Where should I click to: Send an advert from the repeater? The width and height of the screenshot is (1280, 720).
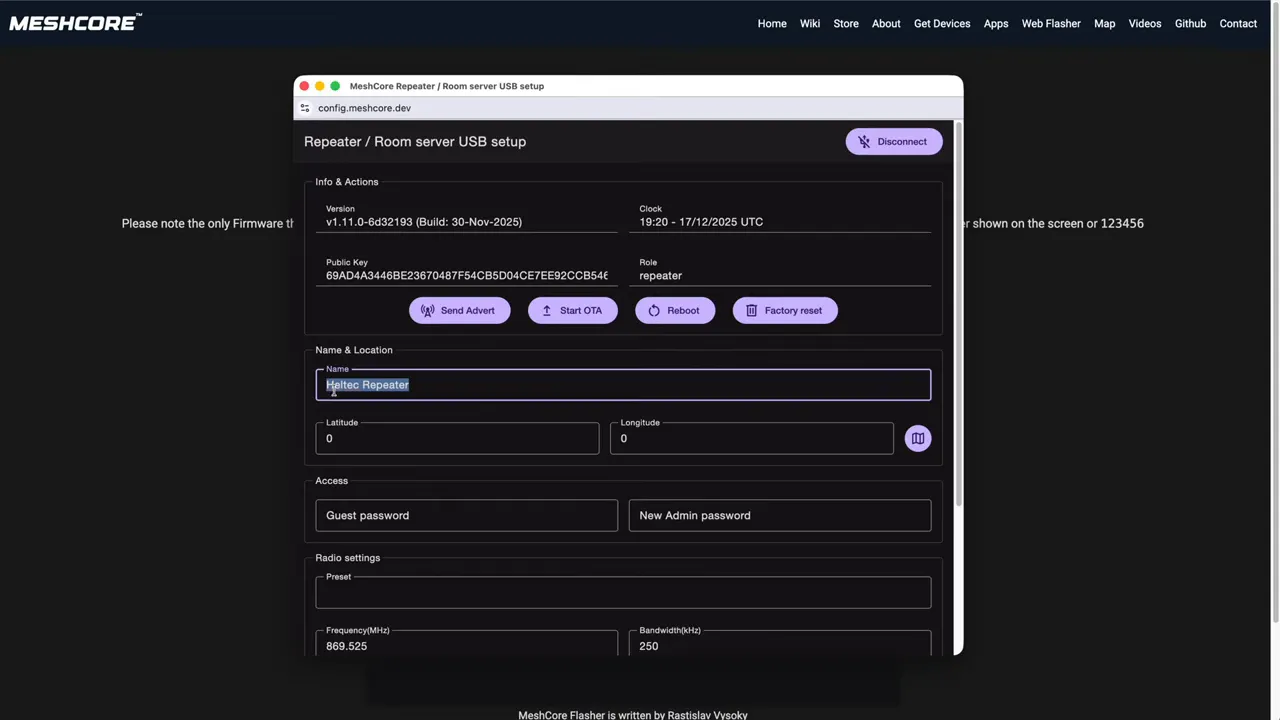point(459,310)
